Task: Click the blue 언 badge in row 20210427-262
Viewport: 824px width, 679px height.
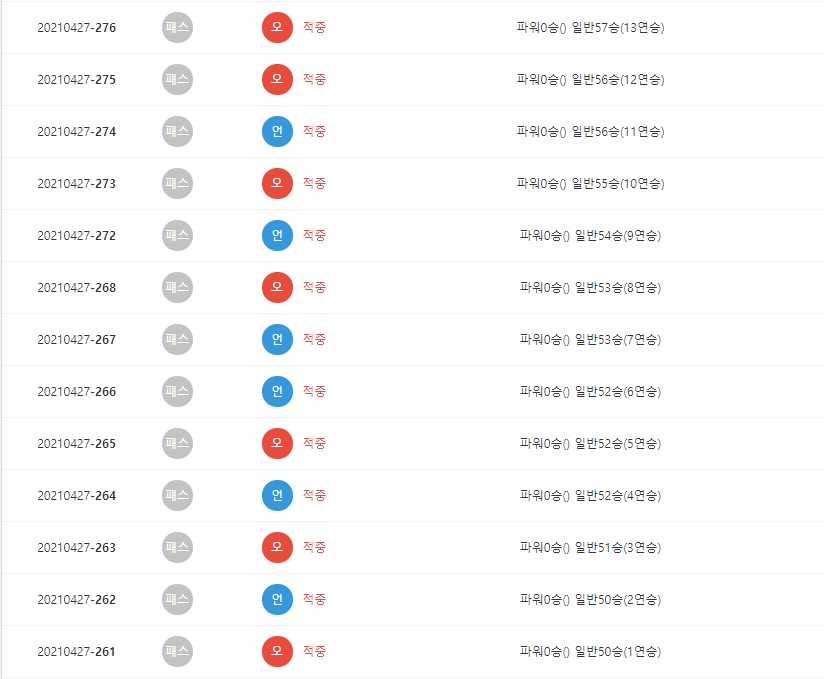Action: coord(277,600)
